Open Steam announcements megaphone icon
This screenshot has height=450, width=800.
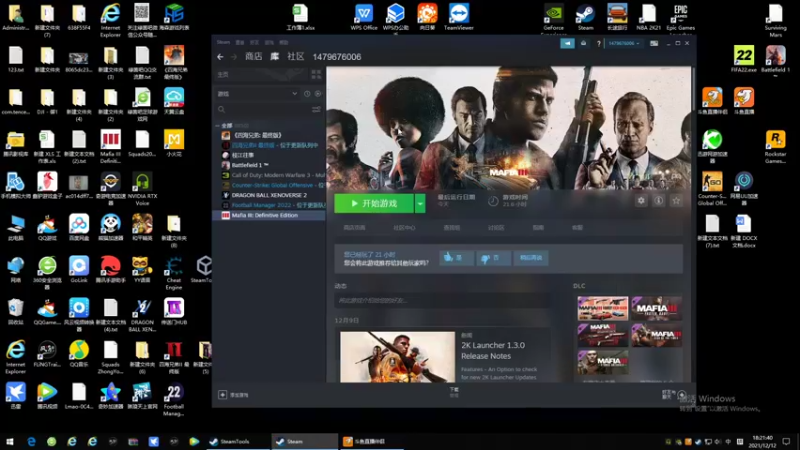coord(567,43)
